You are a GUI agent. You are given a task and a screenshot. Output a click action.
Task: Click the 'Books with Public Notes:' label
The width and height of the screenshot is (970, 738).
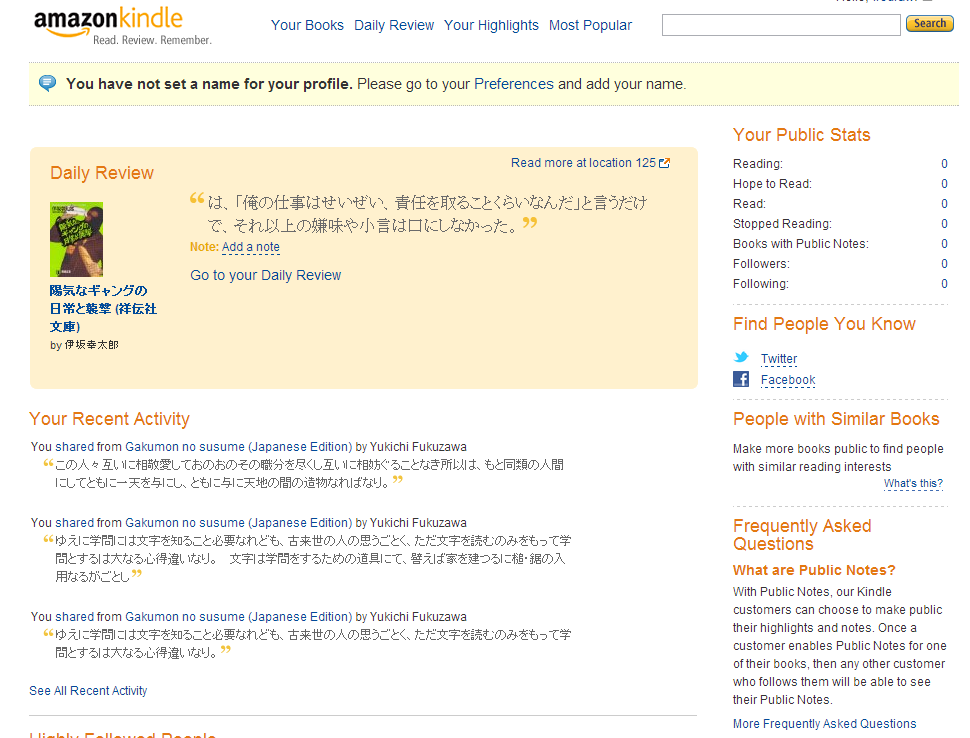pyautogui.click(x=800, y=244)
